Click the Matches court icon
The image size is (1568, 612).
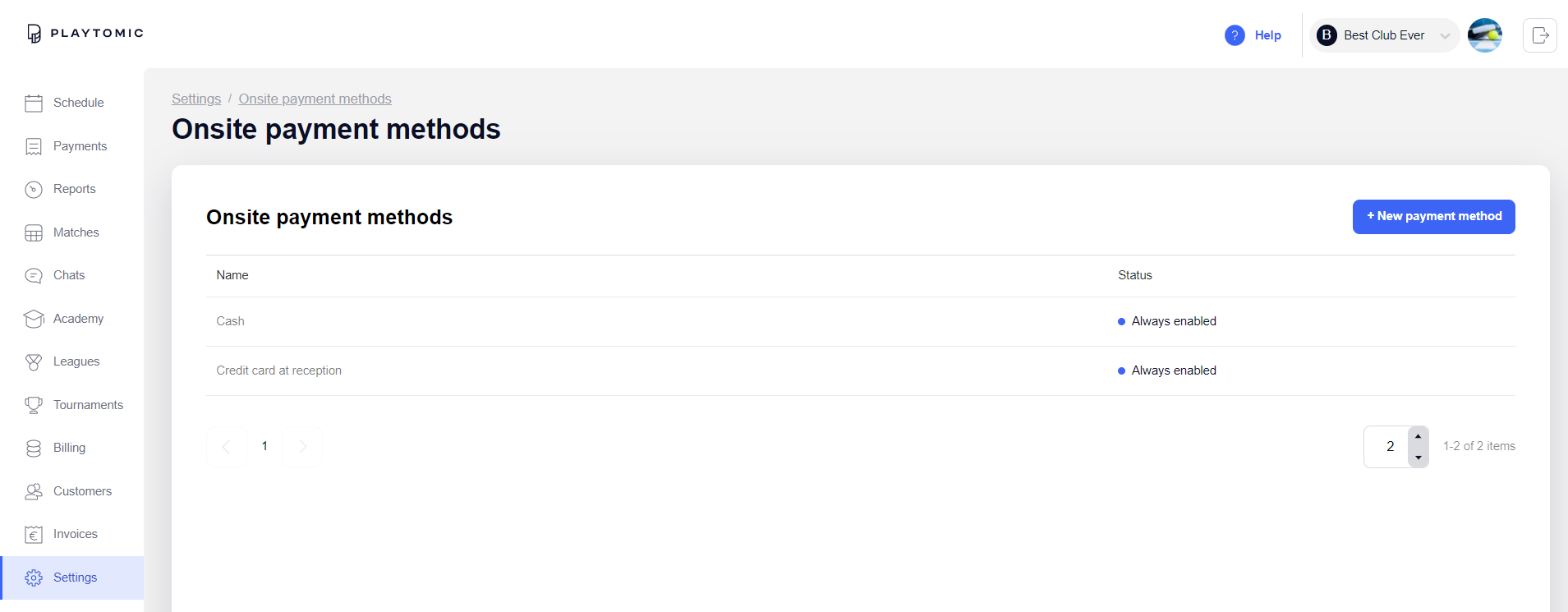click(34, 233)
